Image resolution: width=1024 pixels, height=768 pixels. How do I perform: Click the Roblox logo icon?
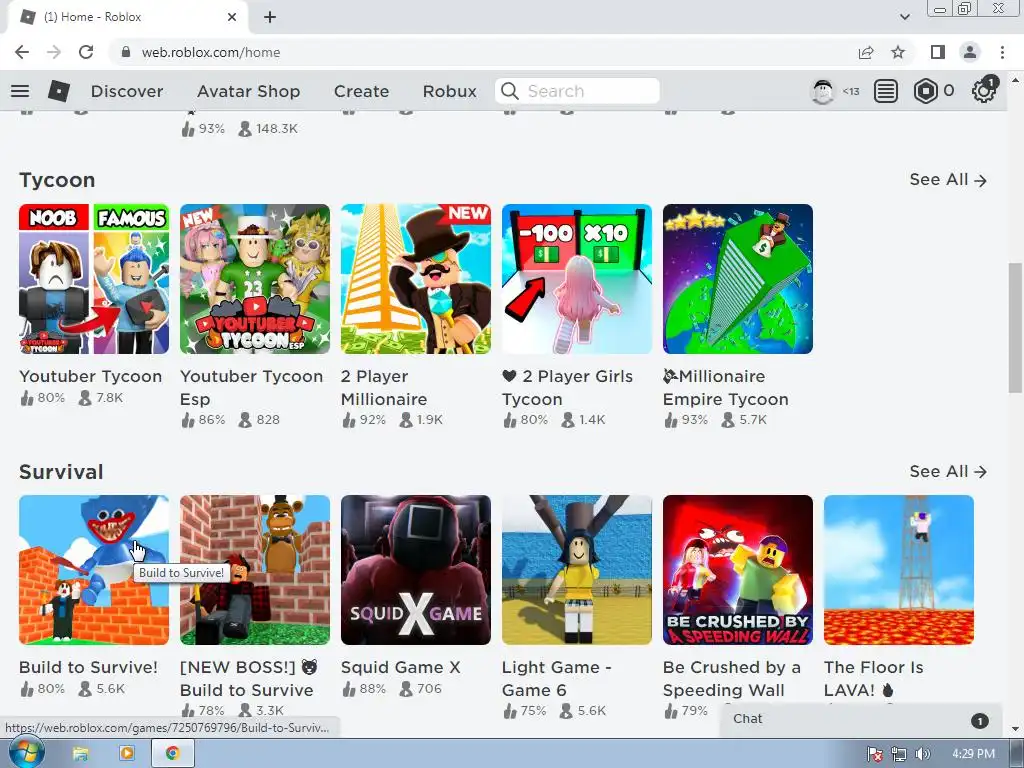coord(59,91)
